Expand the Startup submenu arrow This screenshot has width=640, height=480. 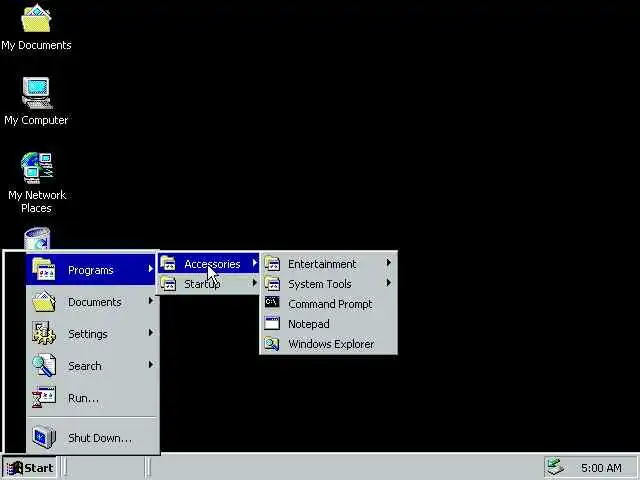255,282
